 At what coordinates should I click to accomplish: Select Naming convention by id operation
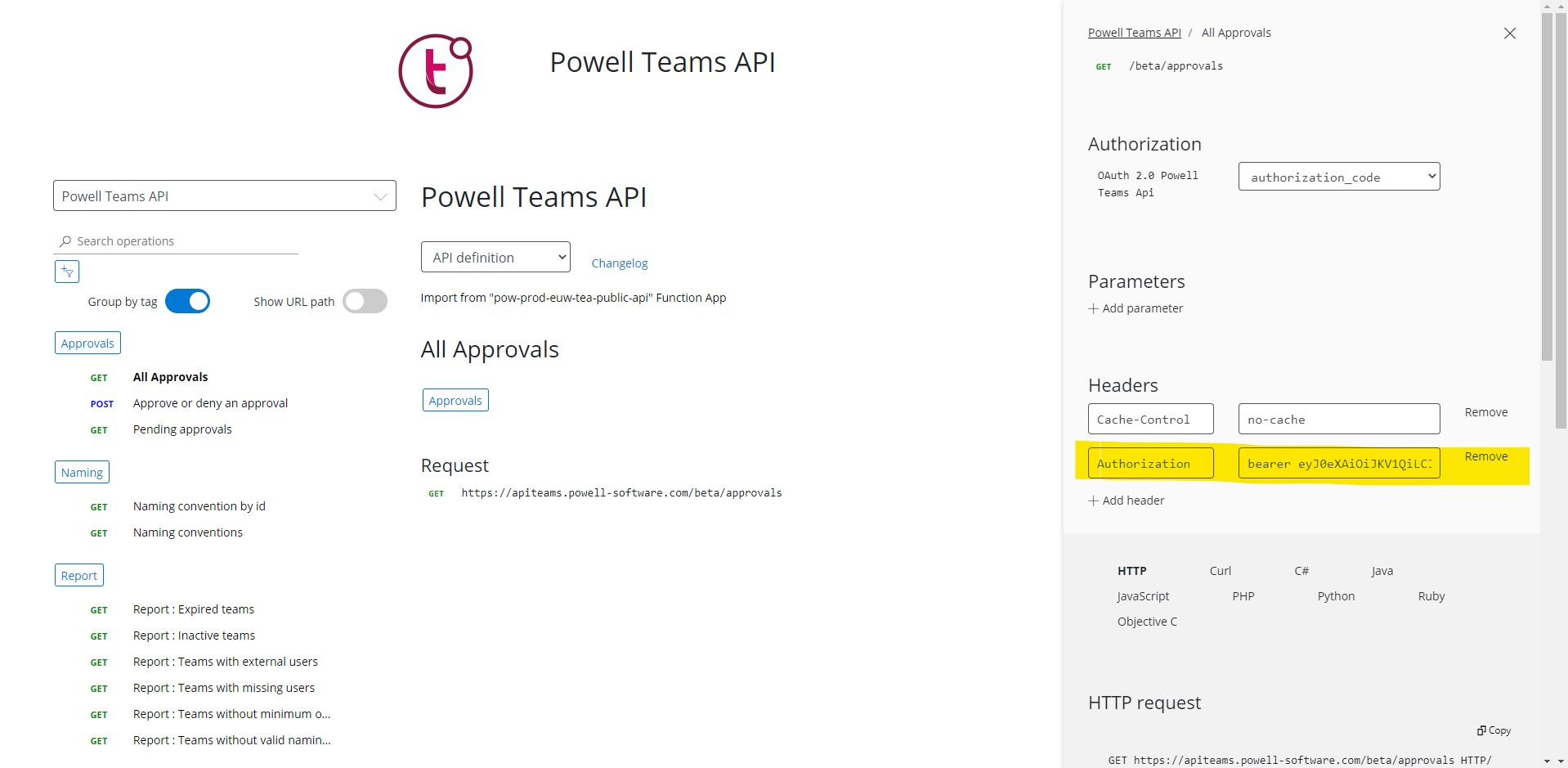pyautogui.click(x=199, y=506)
